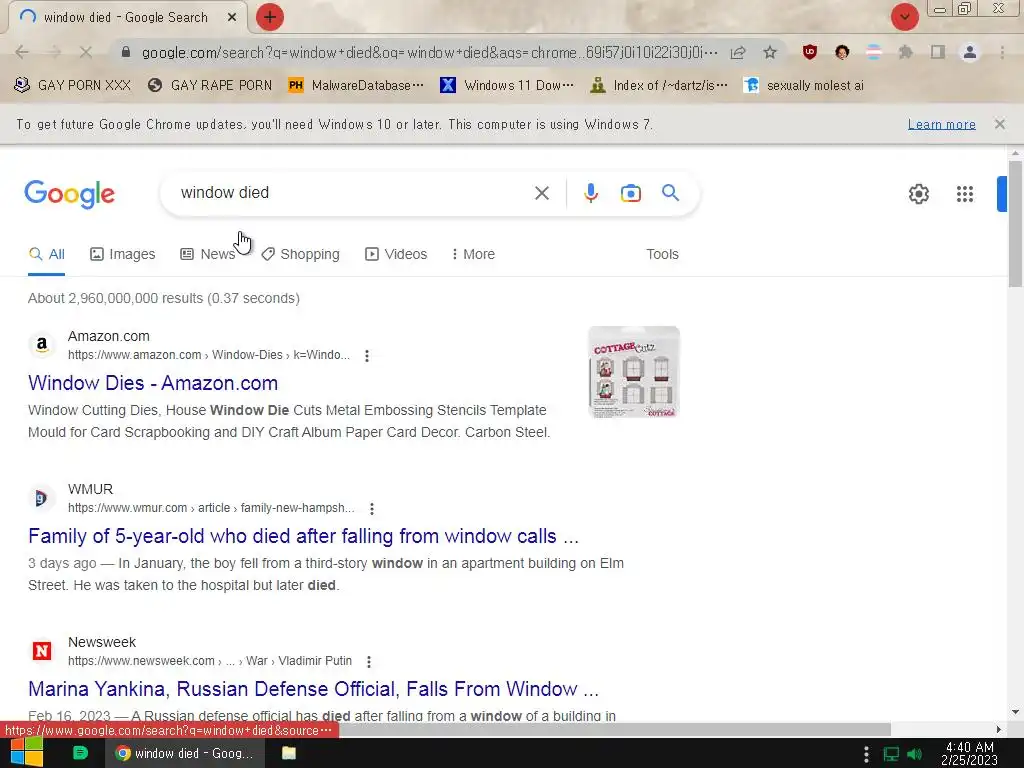Switch to the Shopping tab
Screen dimensions: 1024x768
click(x=300, y=254)
